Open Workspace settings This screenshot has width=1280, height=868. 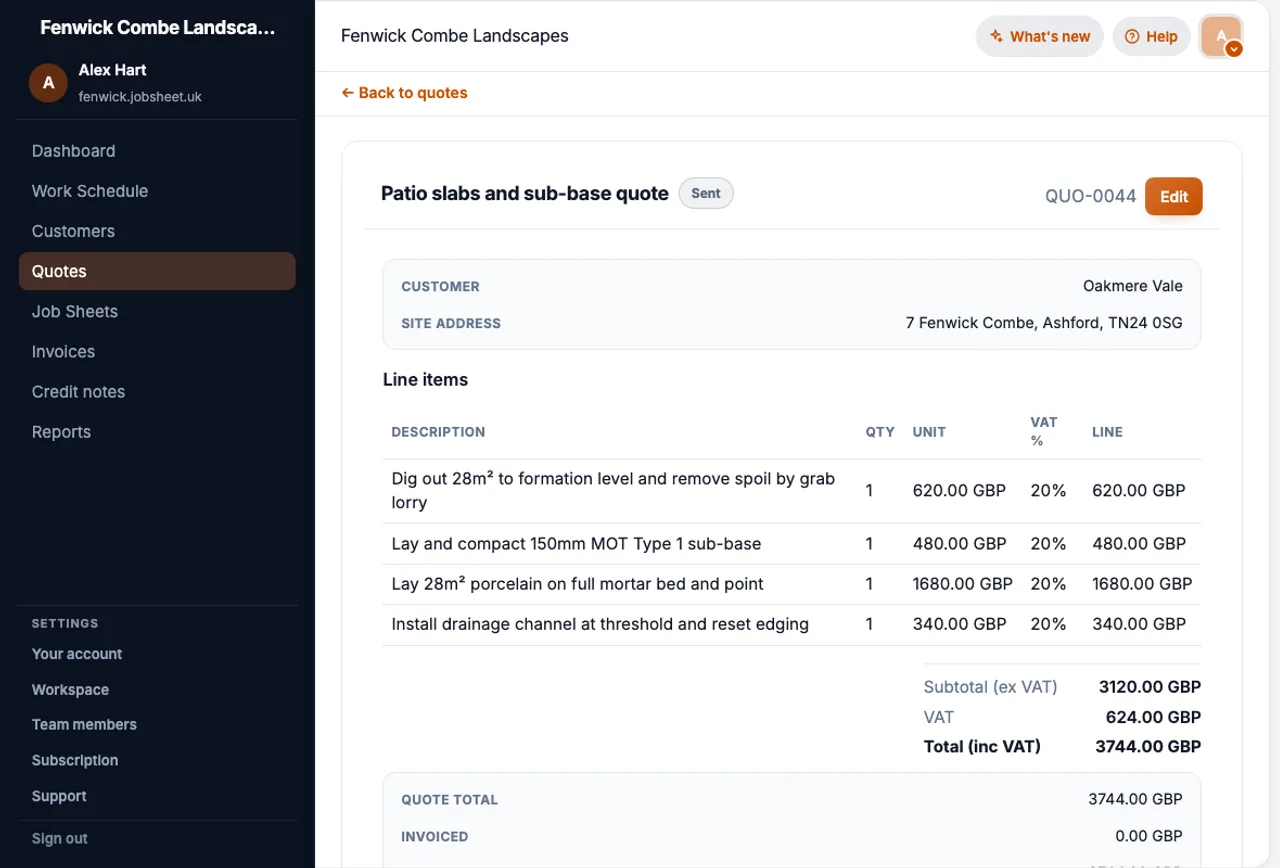(70, 690)
